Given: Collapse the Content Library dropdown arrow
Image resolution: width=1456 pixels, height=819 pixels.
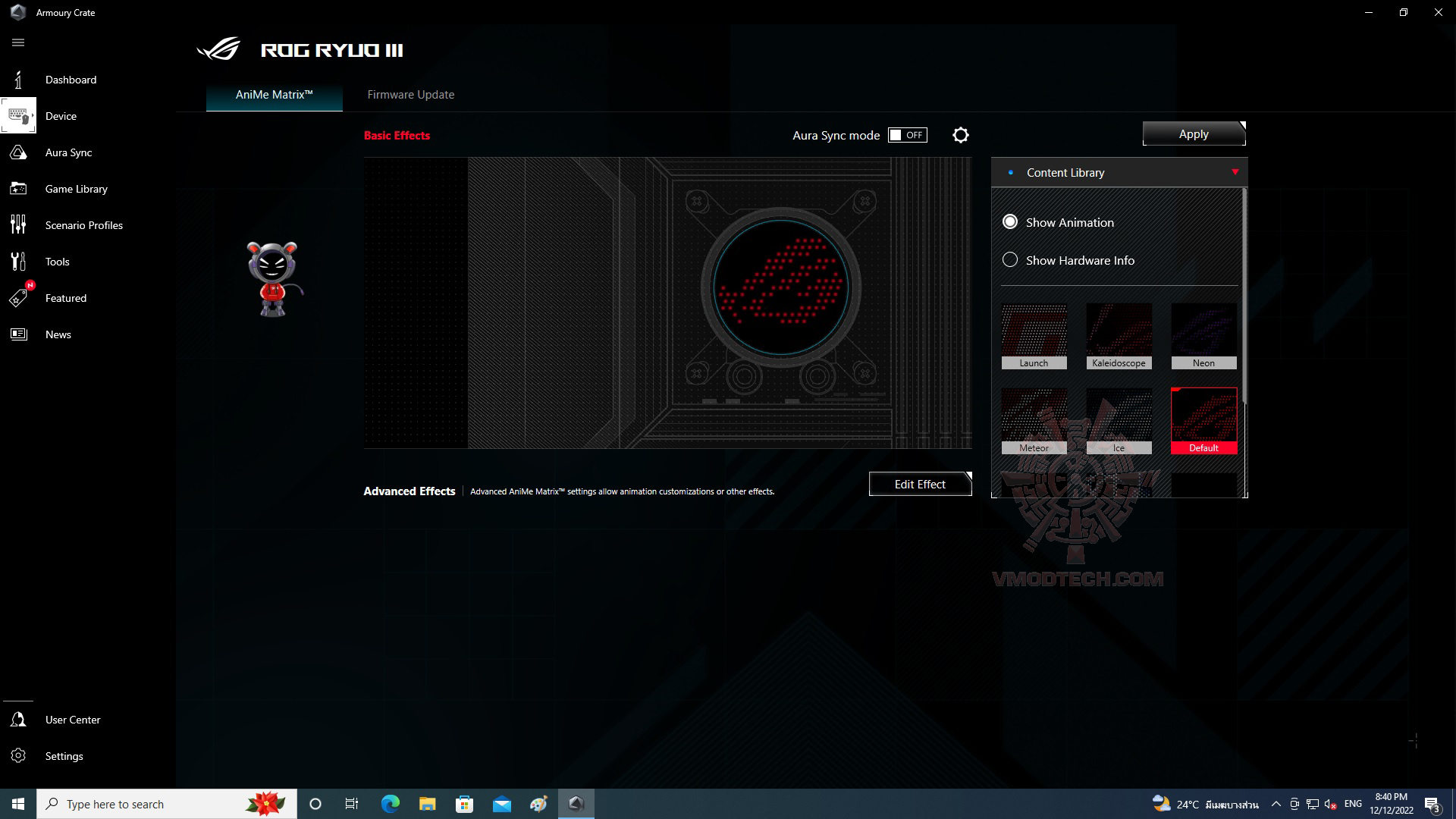Looking at the screenshot, I should 1235,172.
